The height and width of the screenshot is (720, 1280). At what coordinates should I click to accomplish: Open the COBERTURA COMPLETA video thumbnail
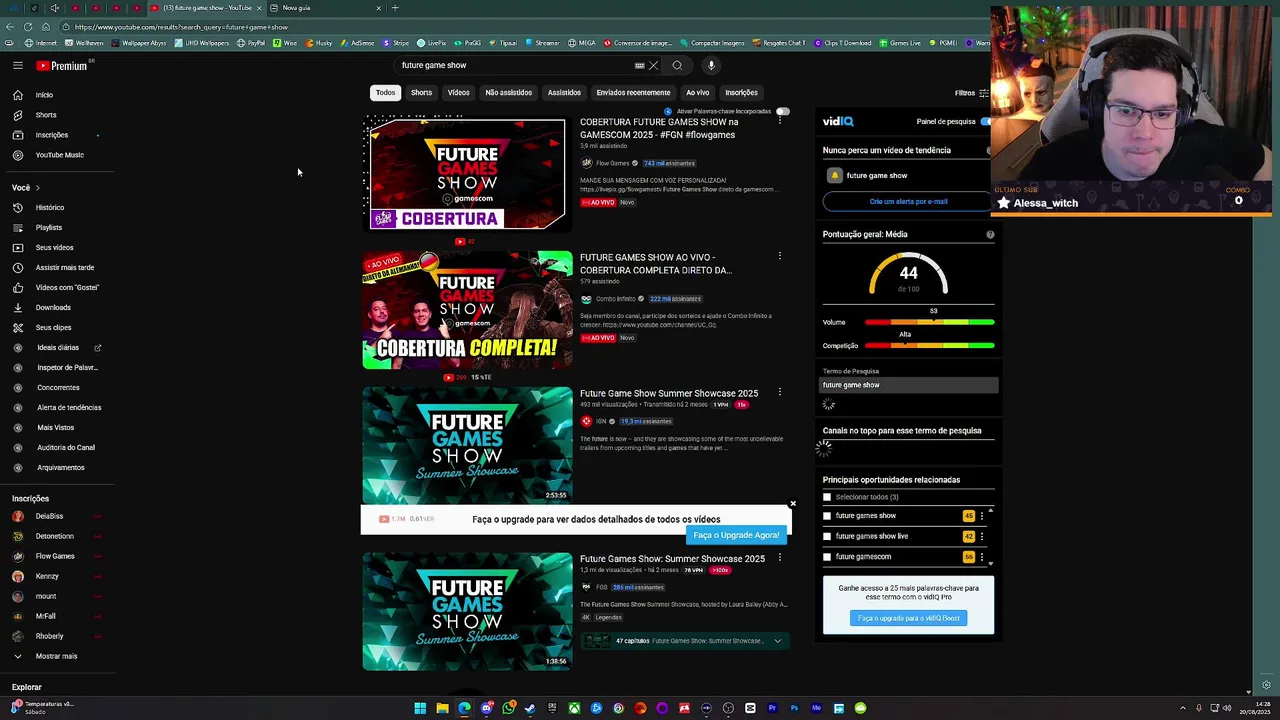pos(467,310)
